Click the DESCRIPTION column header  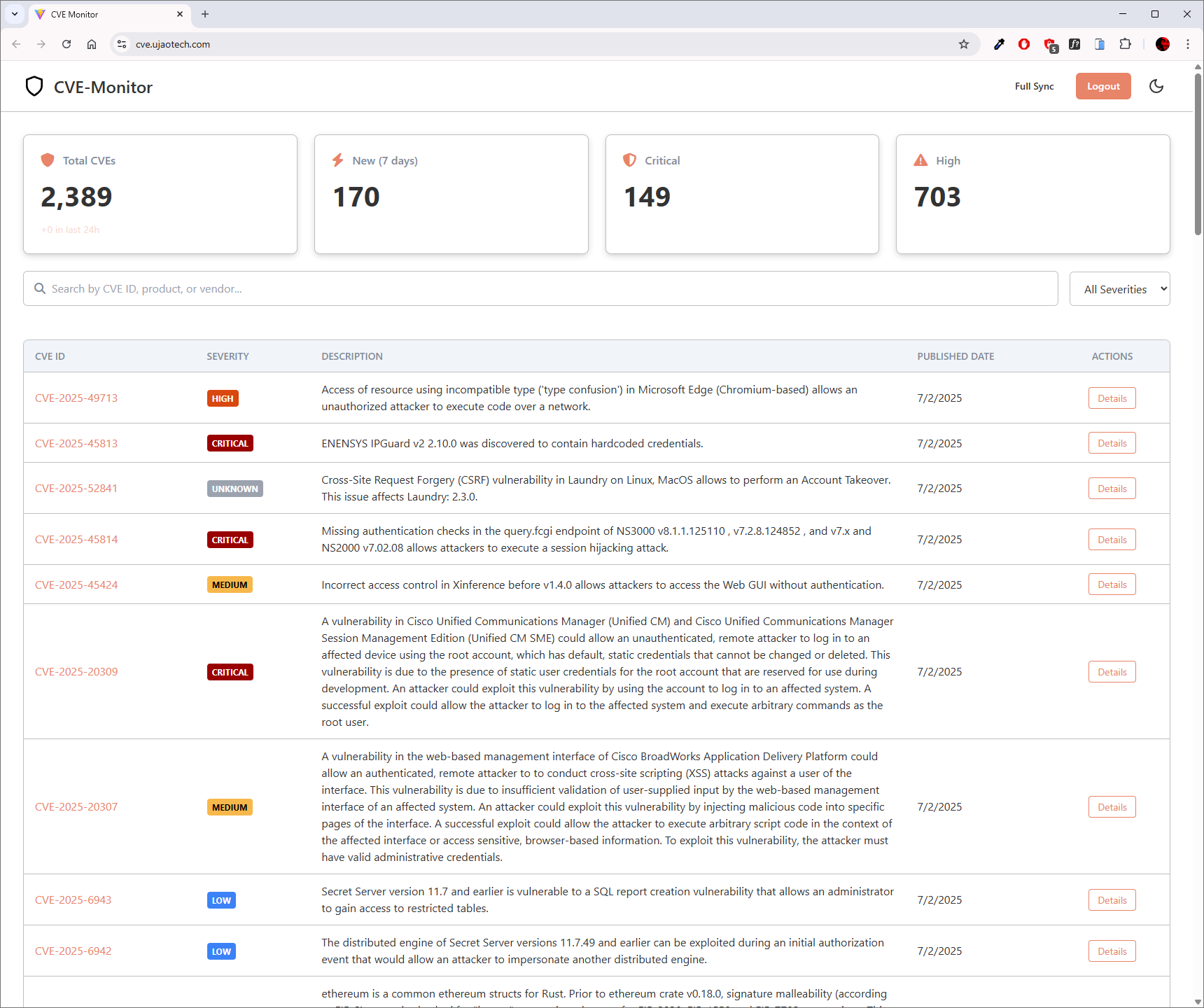point(352,356)
